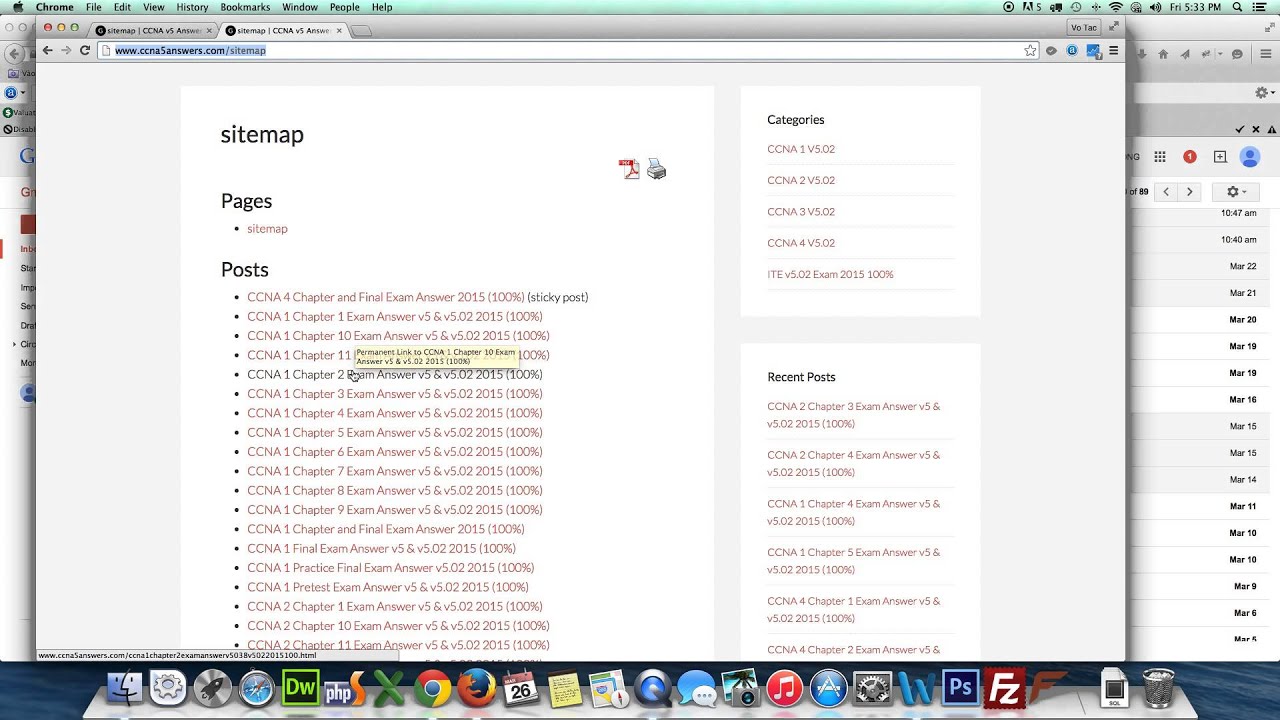
Task: Launch FileZilla from the dock
Action: 1003,689
